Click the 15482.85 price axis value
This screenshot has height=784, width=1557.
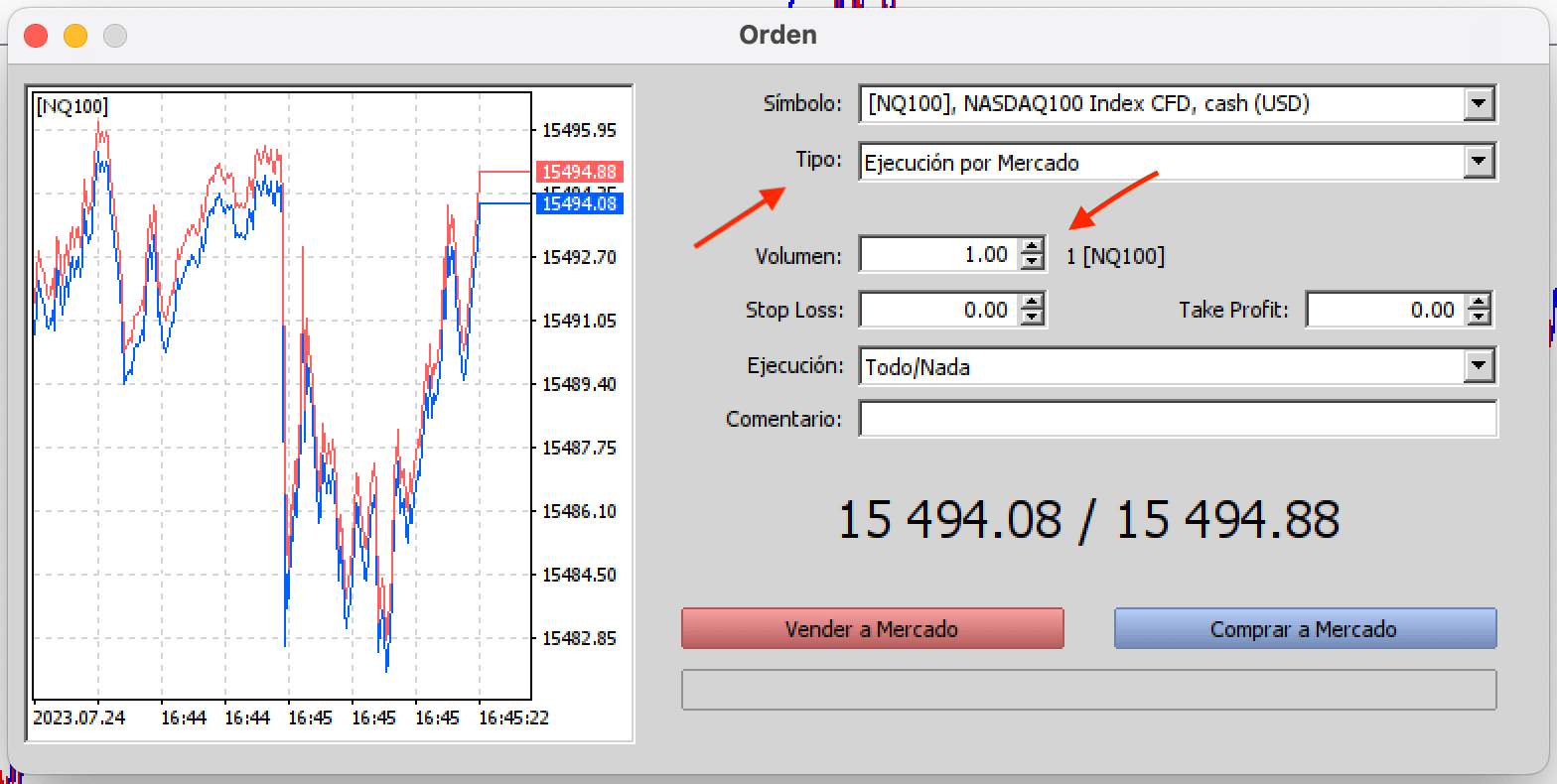pyautogui.click(x=579, y=638)
